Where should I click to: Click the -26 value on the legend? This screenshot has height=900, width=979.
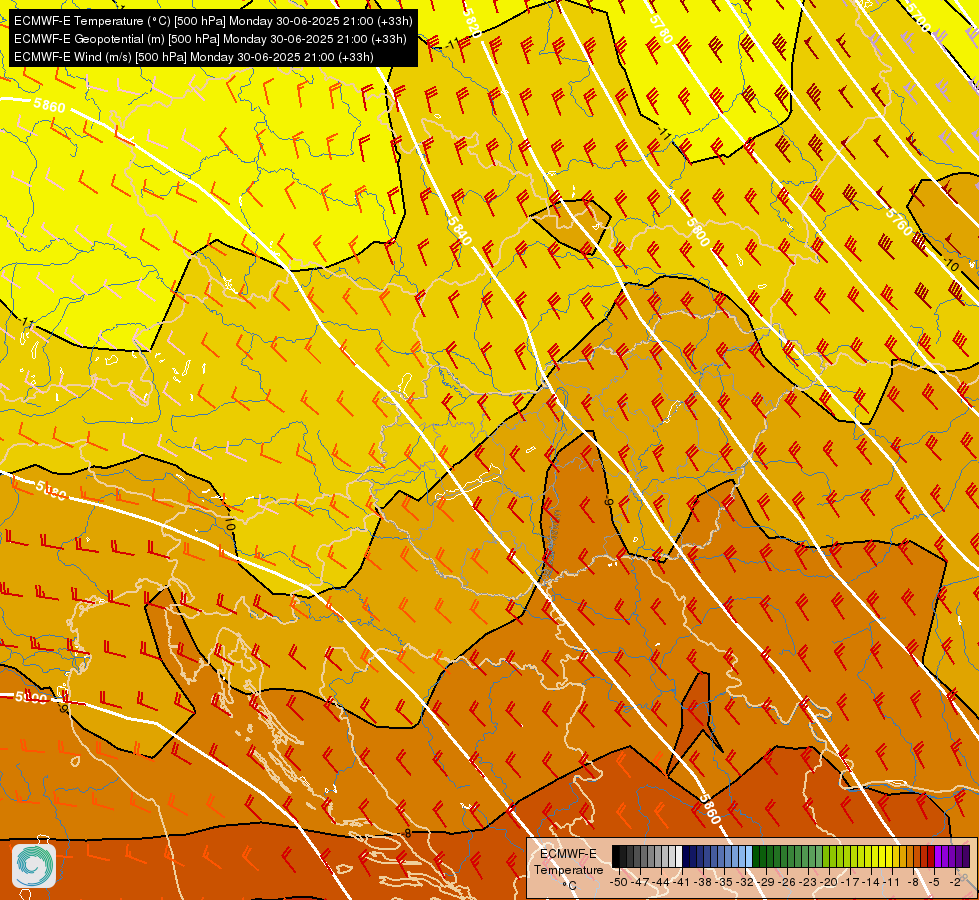pyautogui.click(x=786, y=882)
